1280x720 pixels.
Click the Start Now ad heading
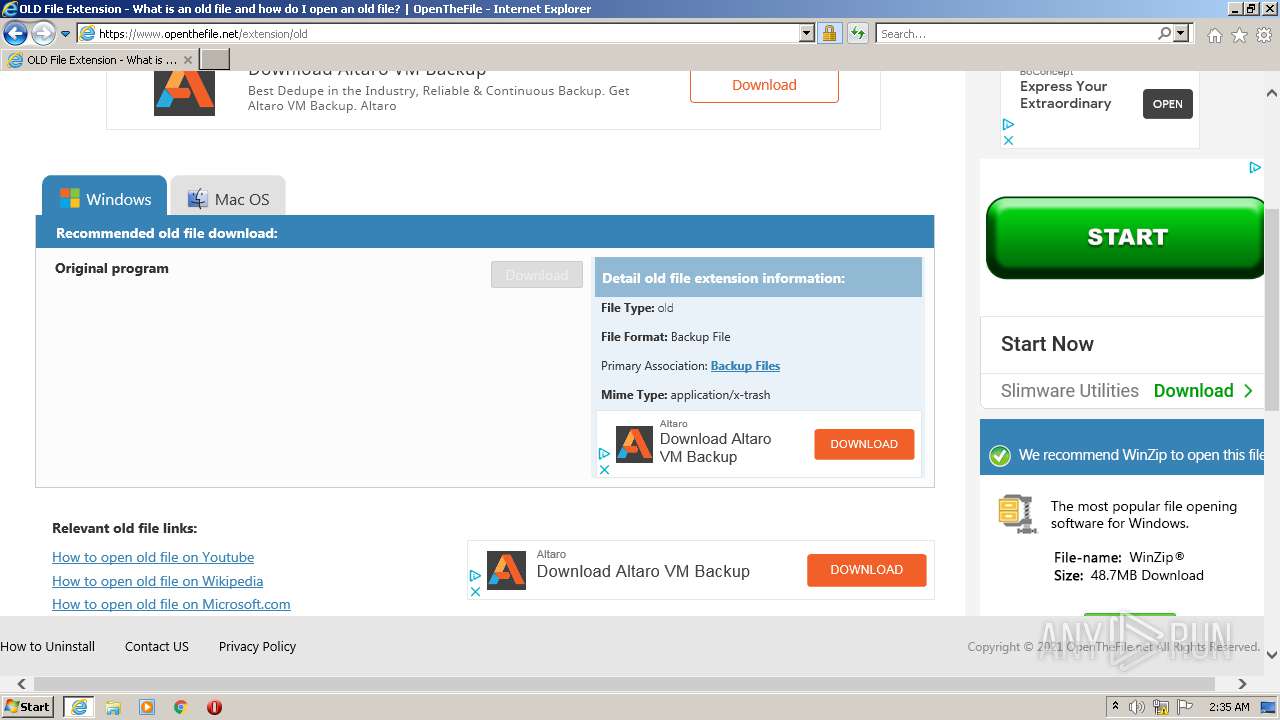[x=1047, y=344]
